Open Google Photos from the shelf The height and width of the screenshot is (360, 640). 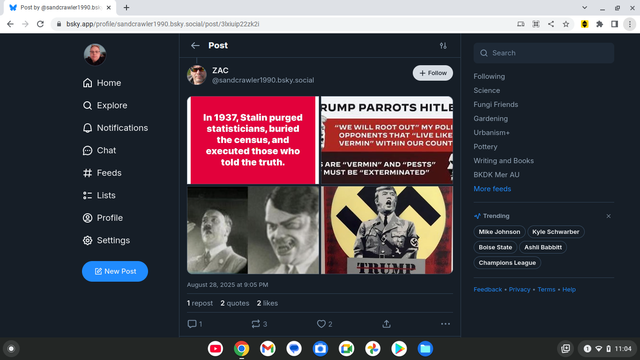[x=373, y=349]
